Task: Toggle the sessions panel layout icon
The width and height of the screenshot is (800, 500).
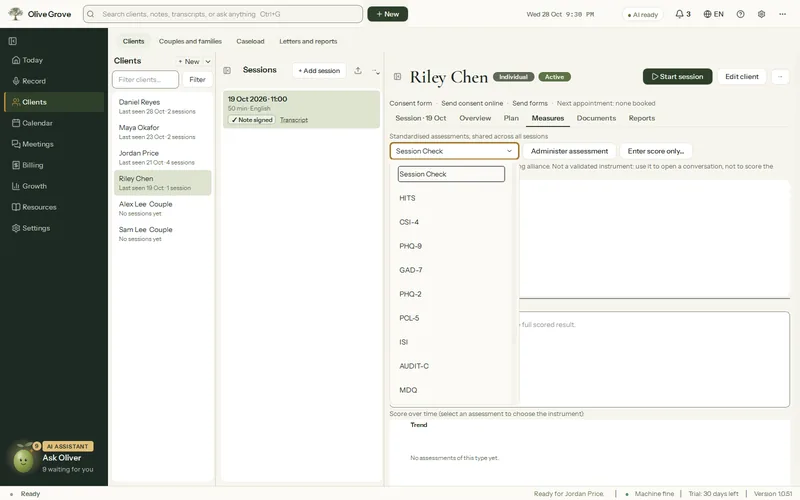Action: tap(227, 70)
